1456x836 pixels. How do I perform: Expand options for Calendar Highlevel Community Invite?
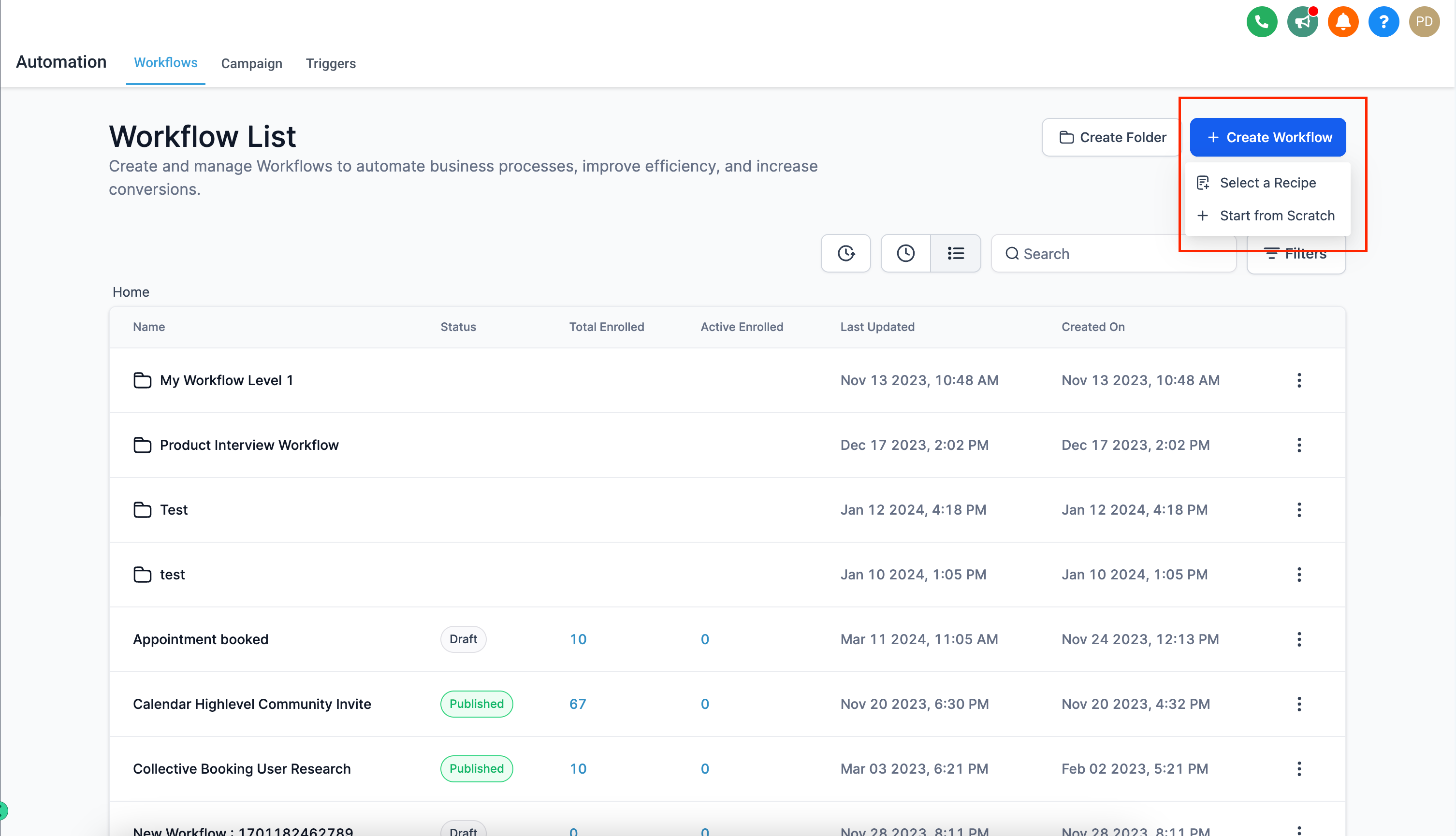click(x=1299, y=704)
